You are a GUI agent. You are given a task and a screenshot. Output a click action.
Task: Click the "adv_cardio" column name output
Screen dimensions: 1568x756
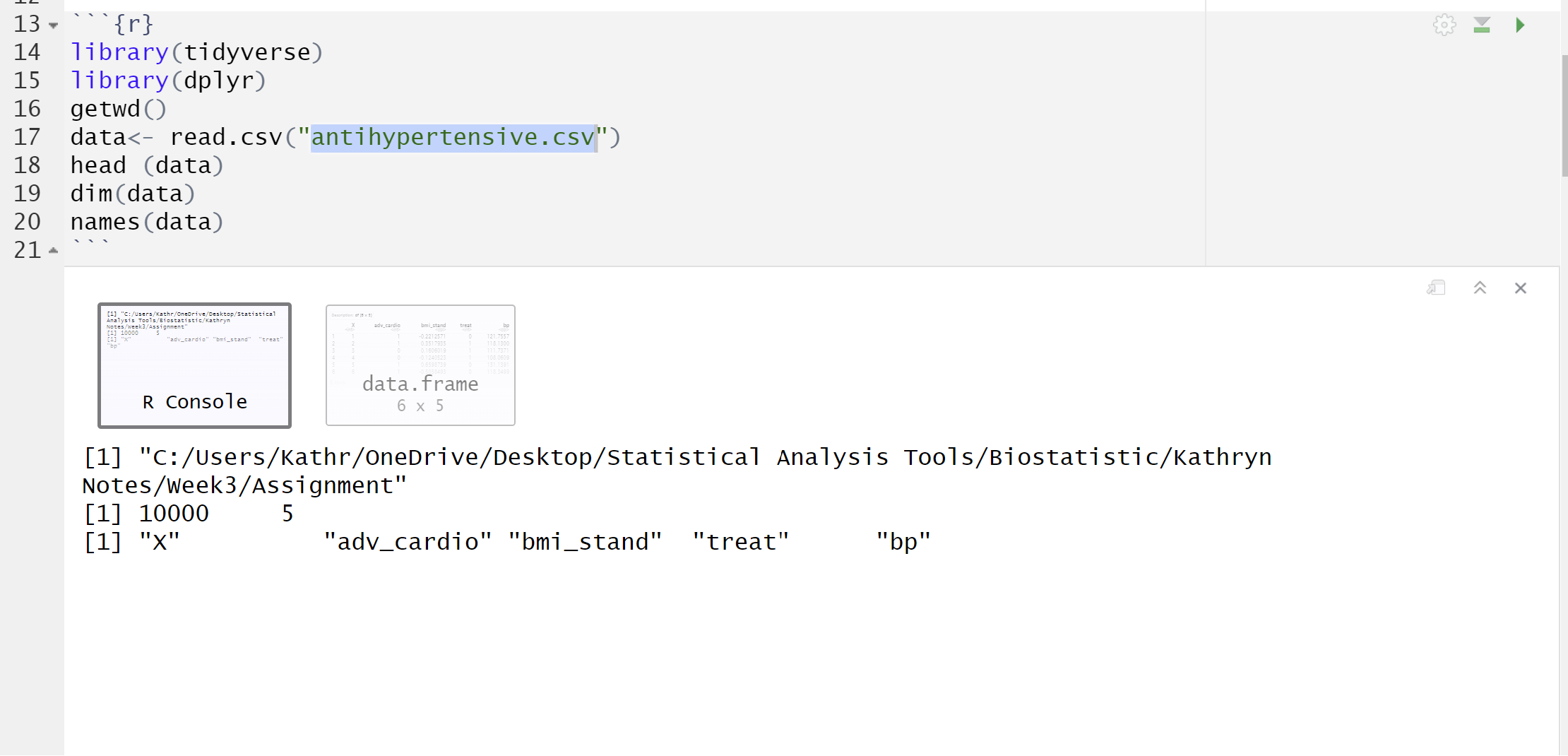coord(408,542)
